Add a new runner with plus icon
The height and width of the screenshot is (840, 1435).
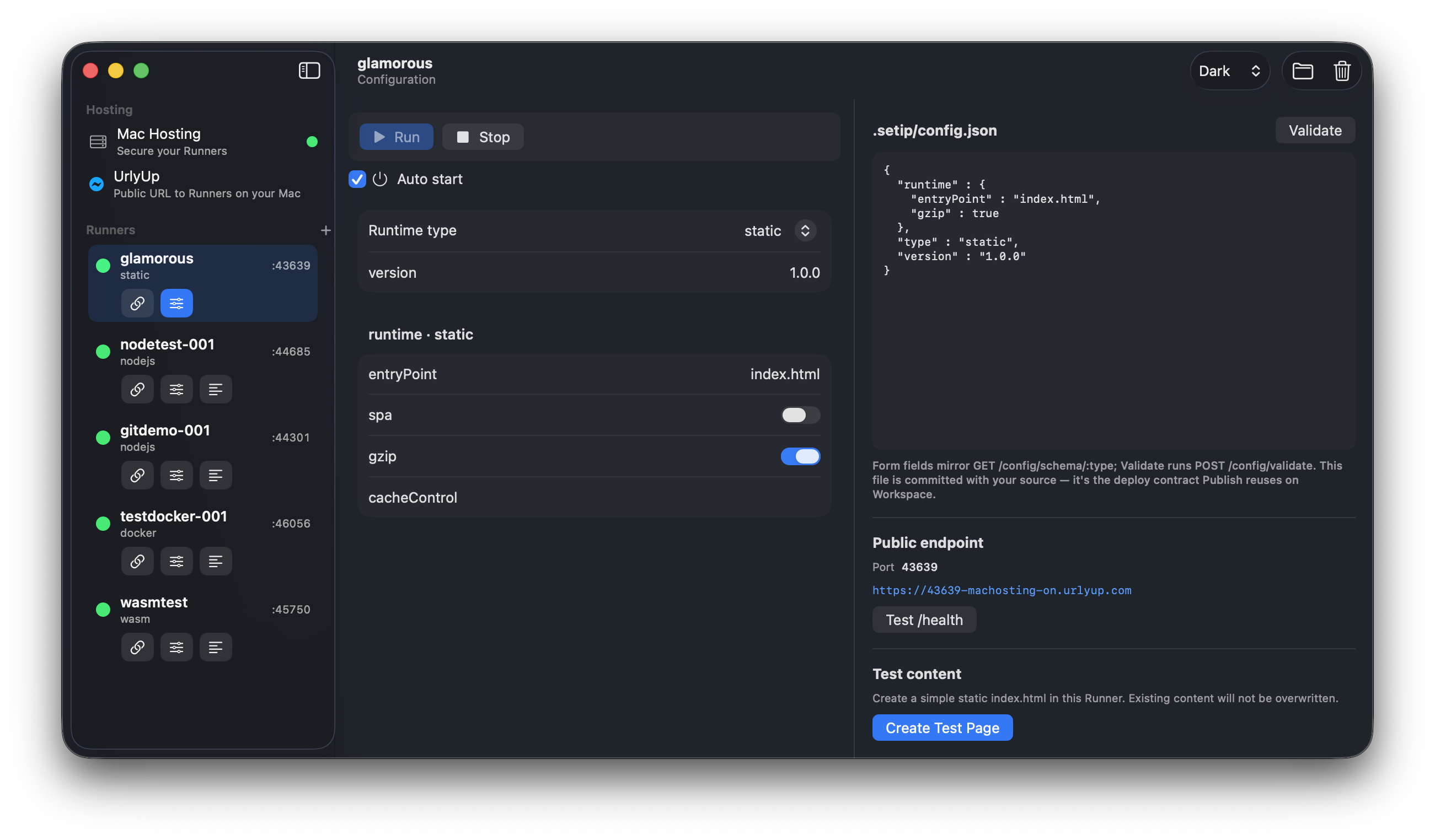(x=326, y=230)
